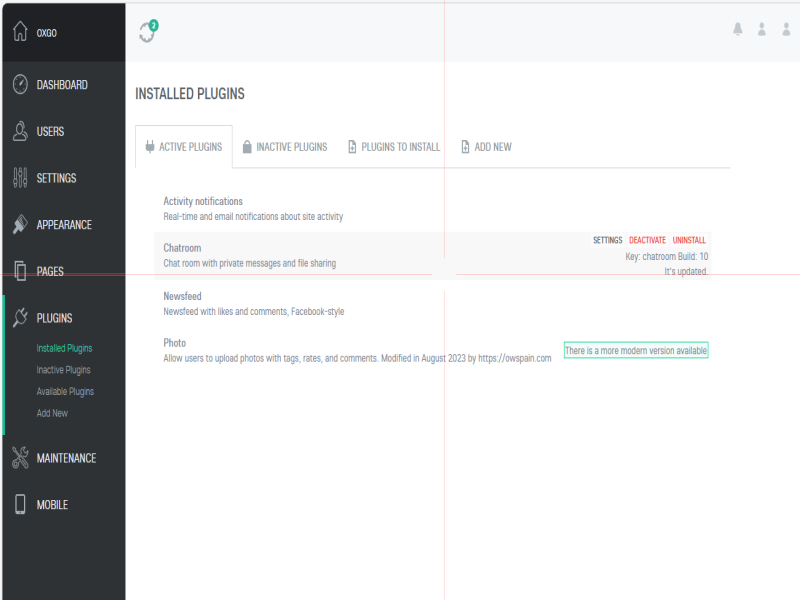Click the OXGO home icon
This screenshot has height=600, width=800.
coord(20,32)
